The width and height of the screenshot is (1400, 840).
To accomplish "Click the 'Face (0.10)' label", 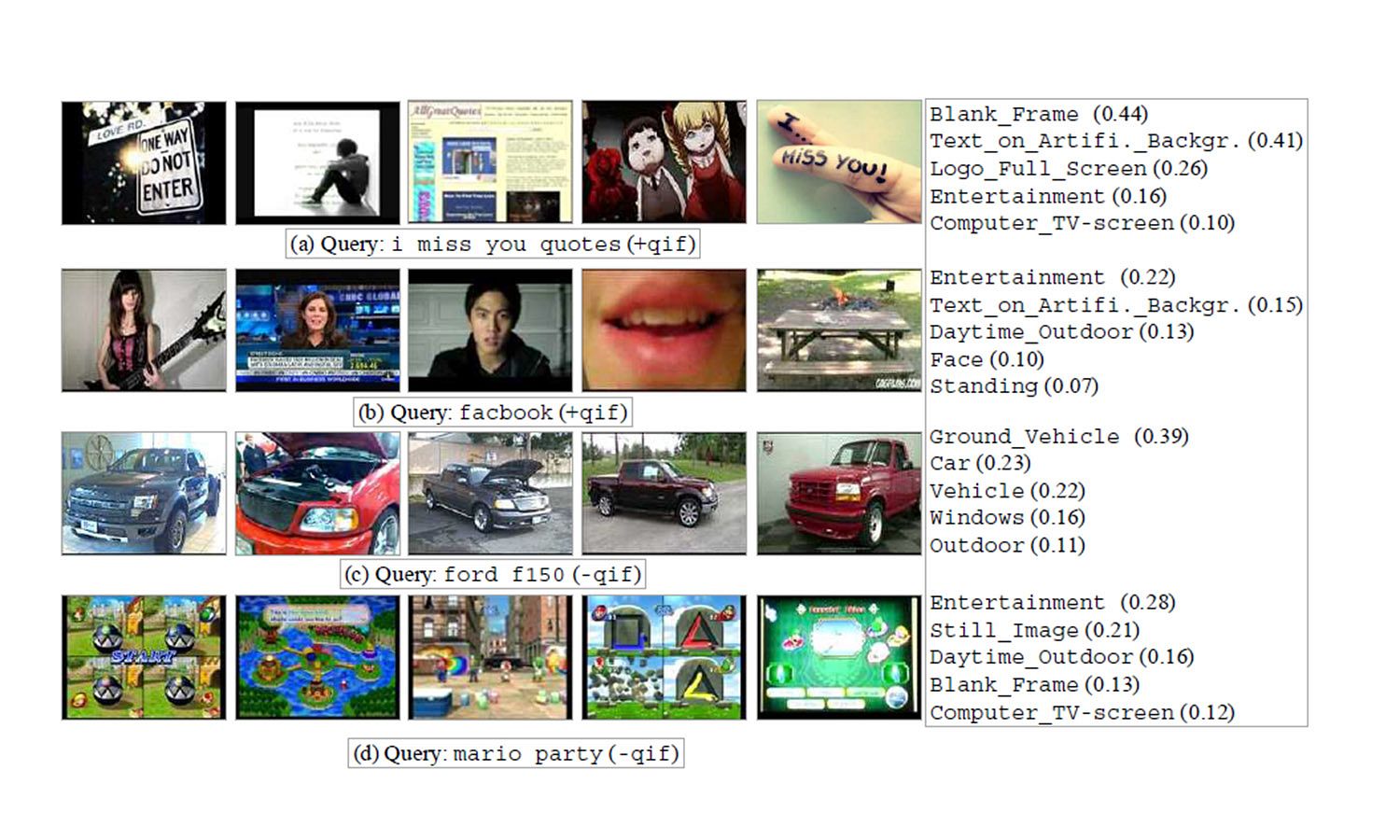I will [x=987, y=359].
